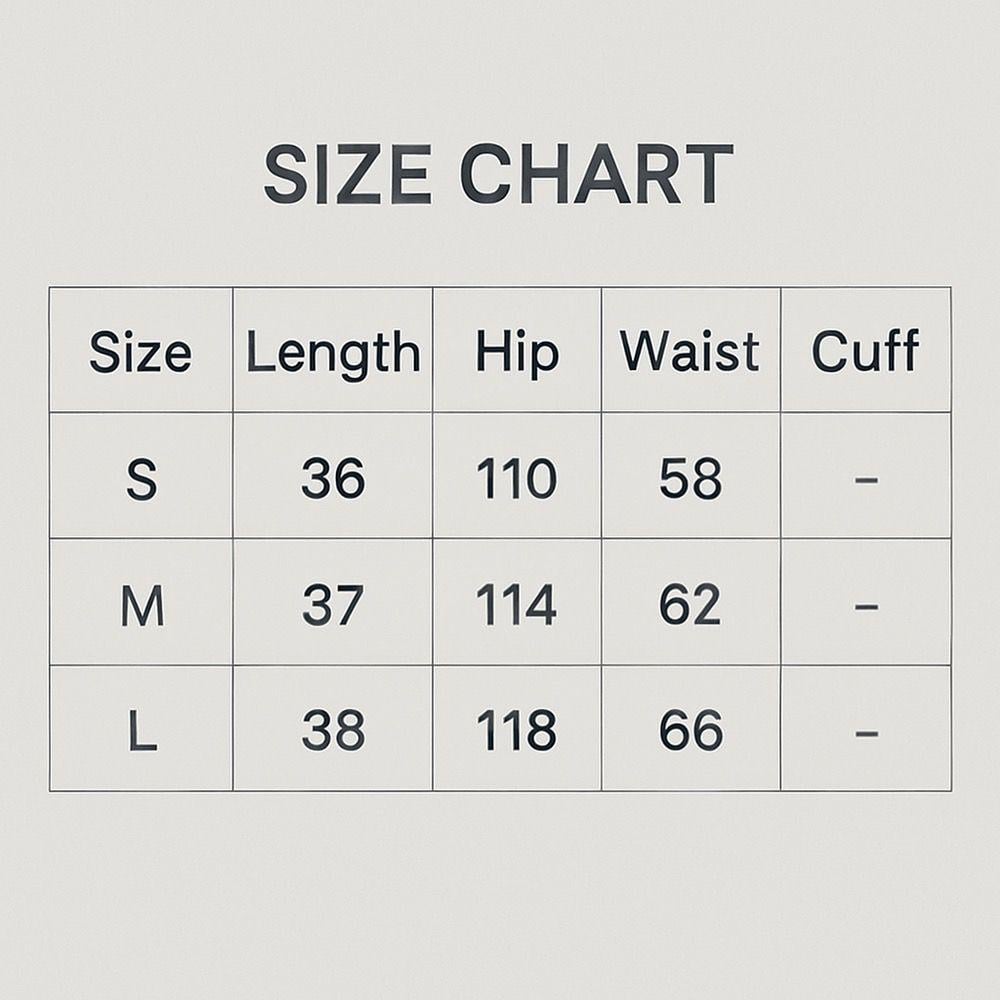Image resolution: width=1000 pixels, height=1000 pixels.
Task: Select the length value 36
Action: coord(333,480)
